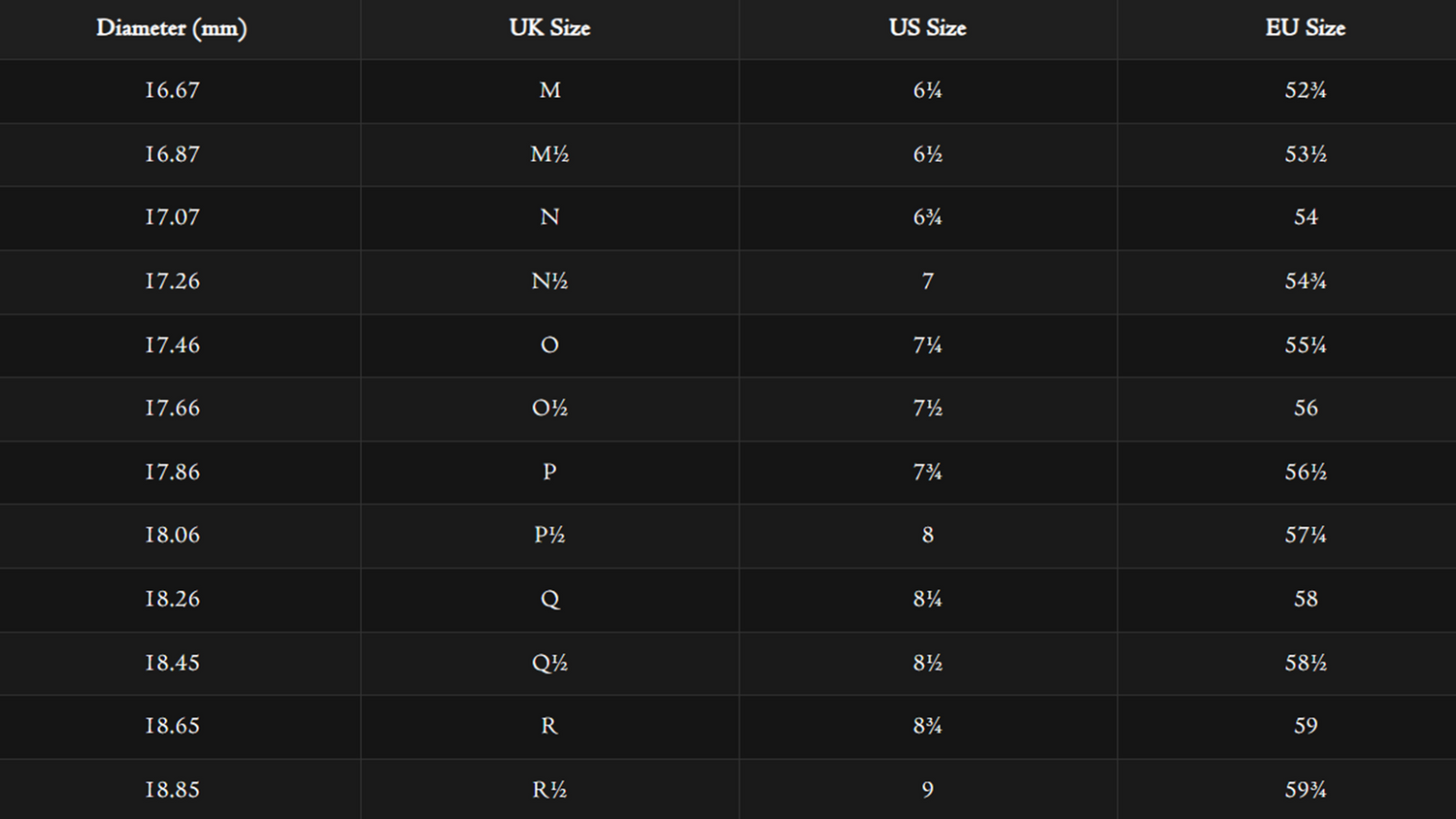Select EU size 52¾ cell
Screen dimensions: 1456x819
click(x=1305, y=90)
